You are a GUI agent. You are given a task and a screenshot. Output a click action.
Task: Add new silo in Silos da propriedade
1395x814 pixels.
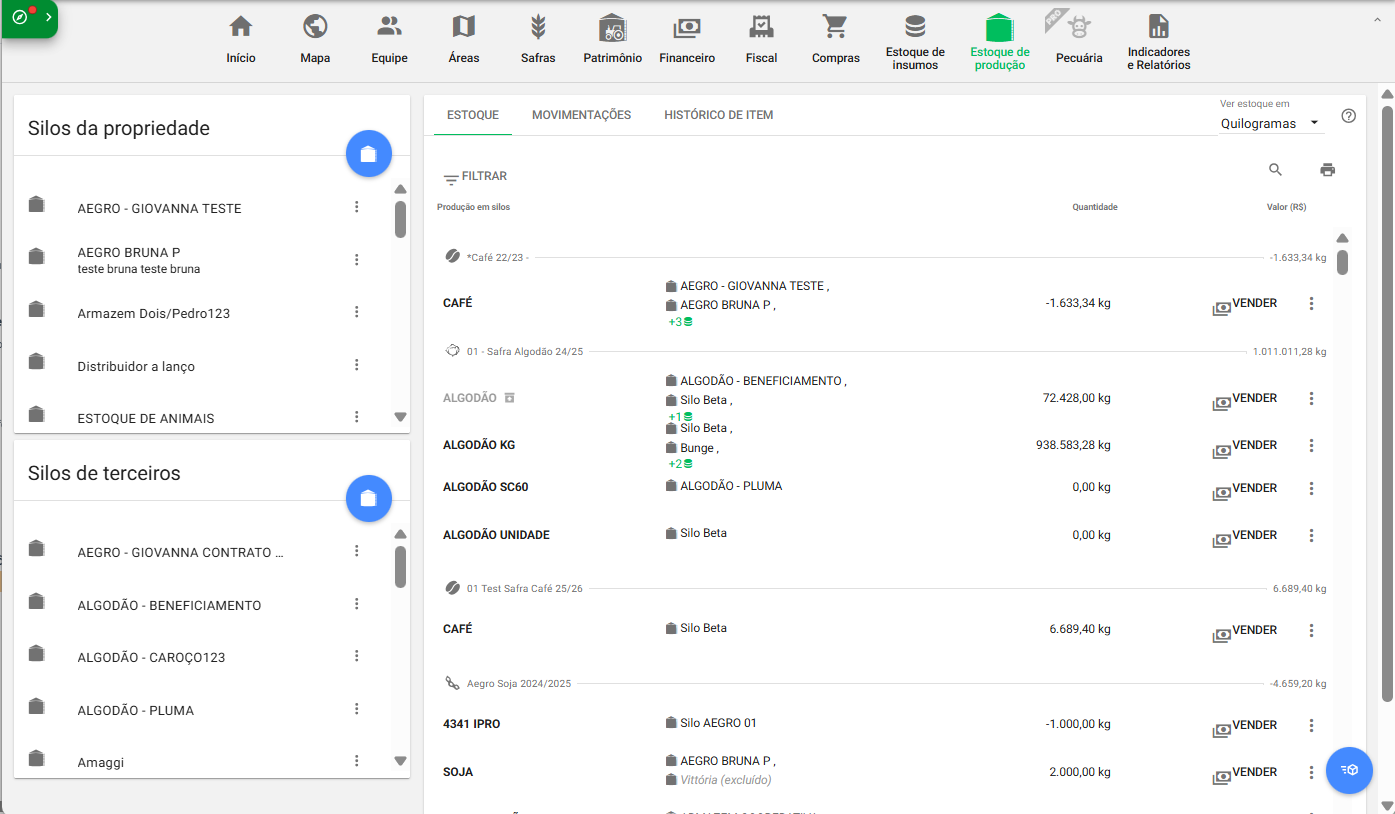pos(368,154)
